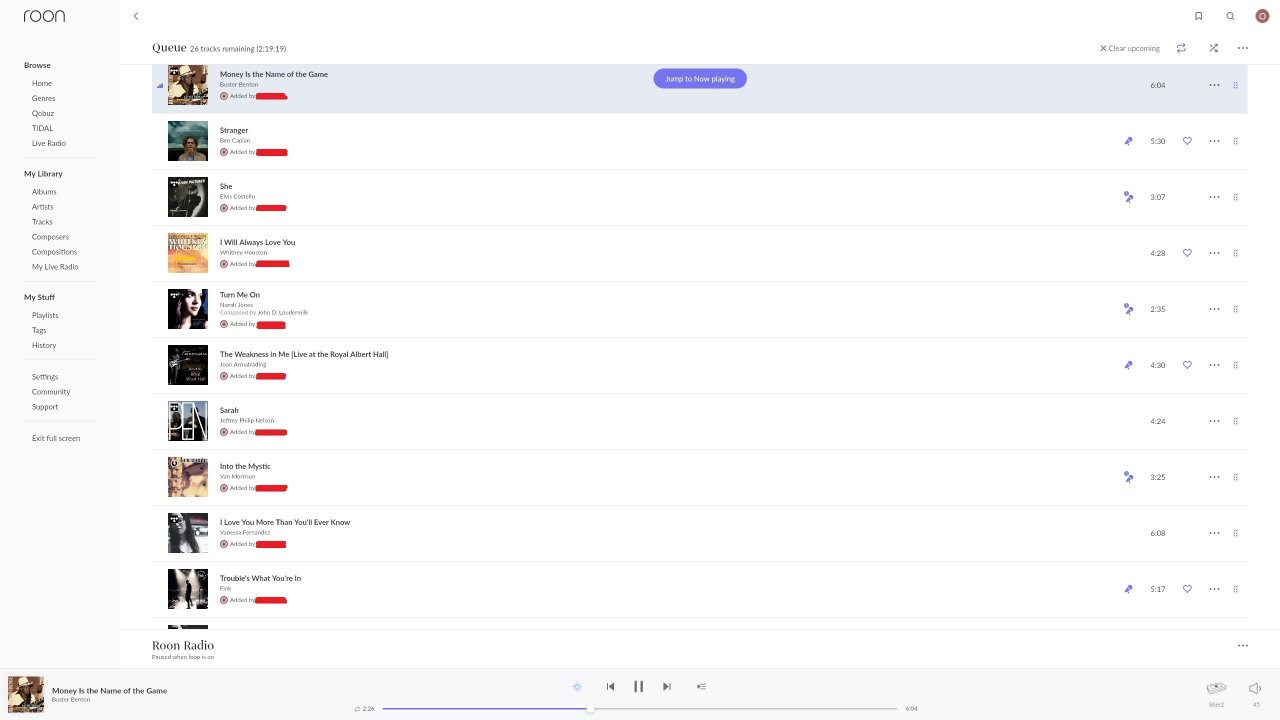Open composer John D. Loudermilk link

[x=283, y=312]
